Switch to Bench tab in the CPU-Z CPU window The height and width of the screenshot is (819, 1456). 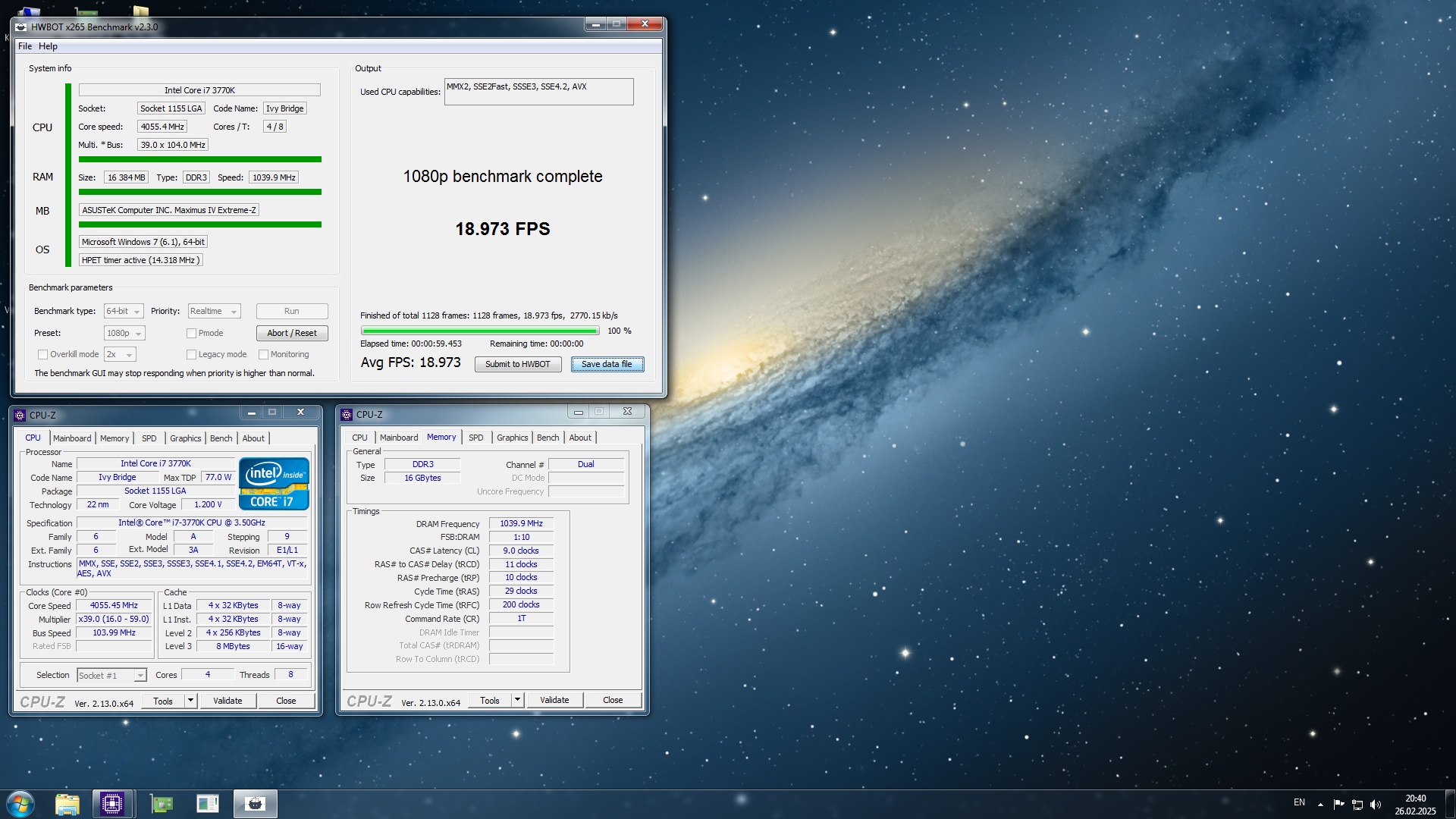coord(221,438)
